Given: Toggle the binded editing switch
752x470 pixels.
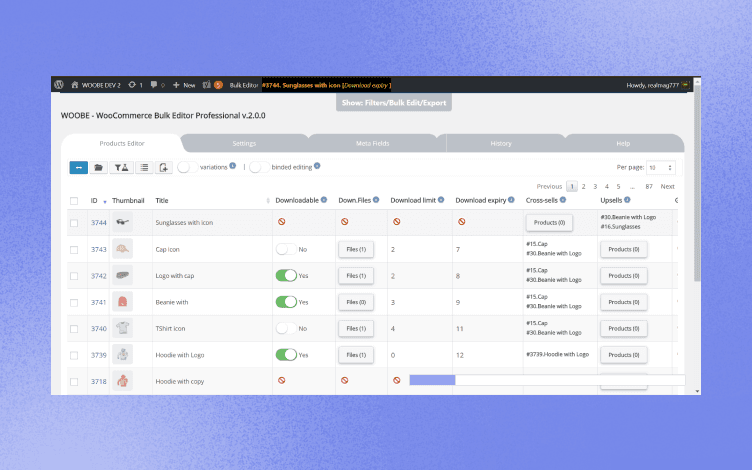Looking at the screenshot, I should [259, 167].
